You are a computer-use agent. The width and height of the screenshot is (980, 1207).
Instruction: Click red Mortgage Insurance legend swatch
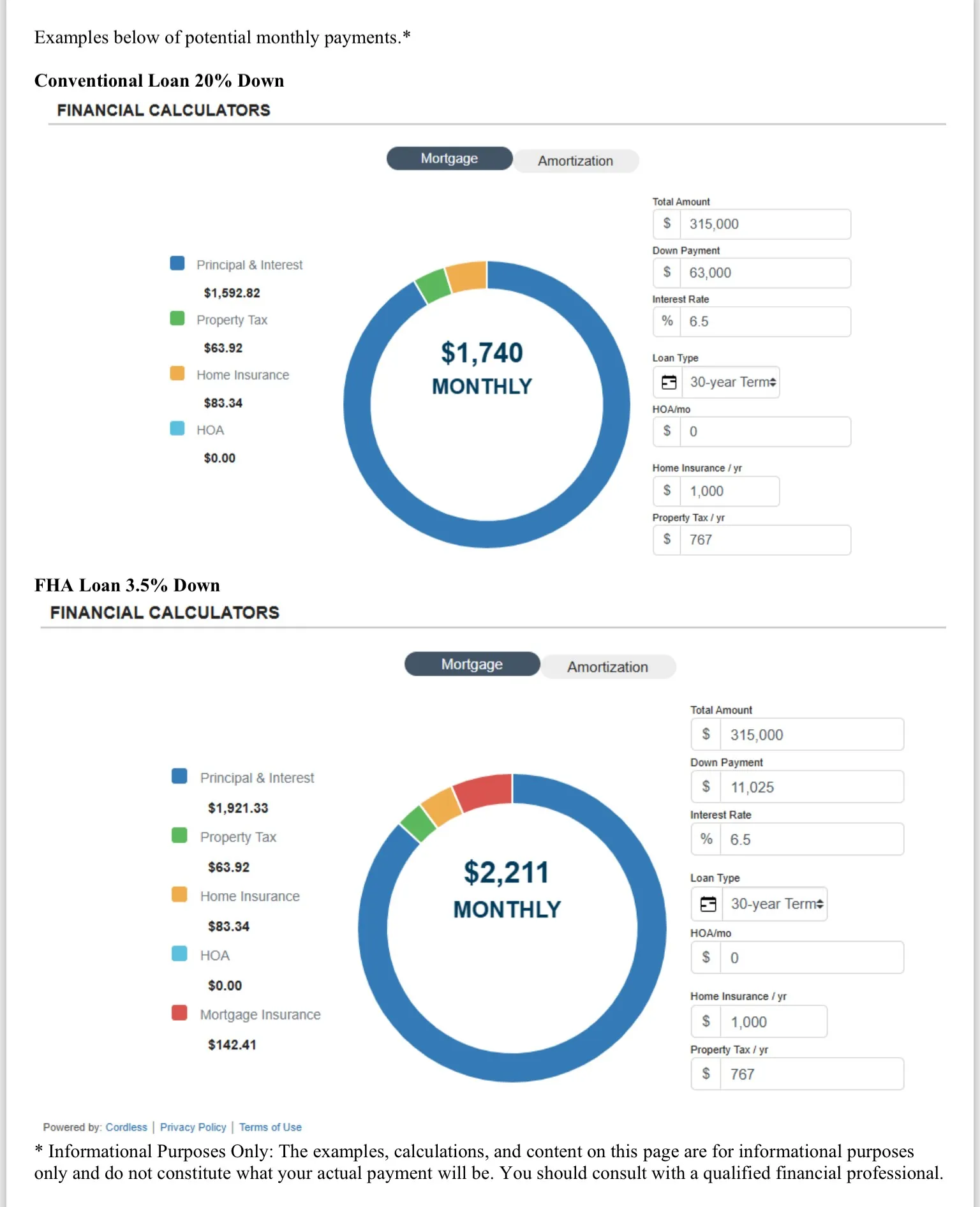179,1013
